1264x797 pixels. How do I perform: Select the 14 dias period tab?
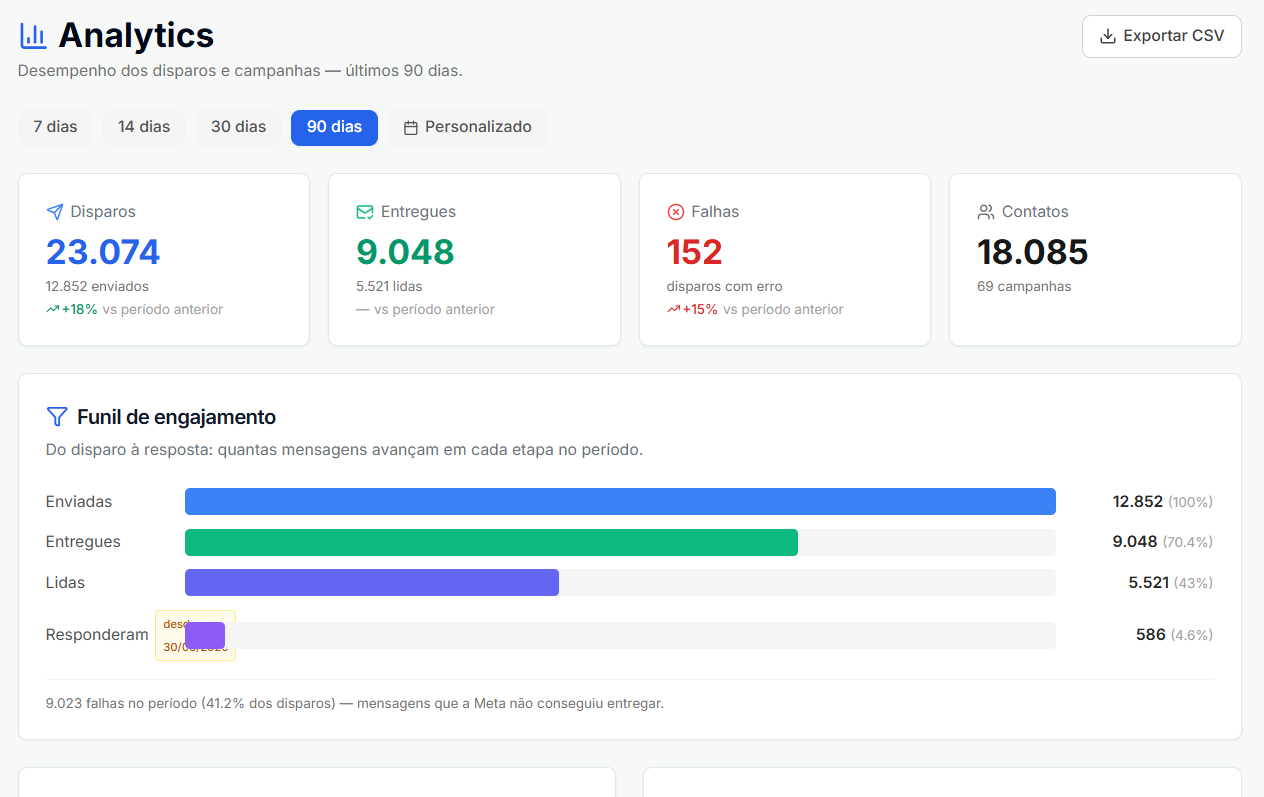(144, 128)
